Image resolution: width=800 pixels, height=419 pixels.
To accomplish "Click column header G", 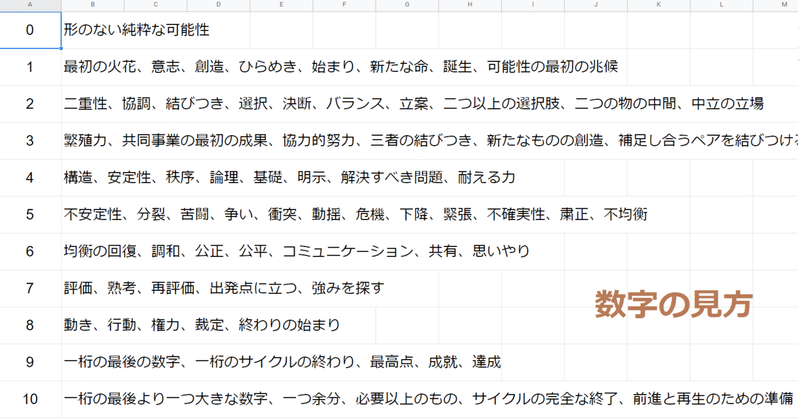I will click(407, 5).
